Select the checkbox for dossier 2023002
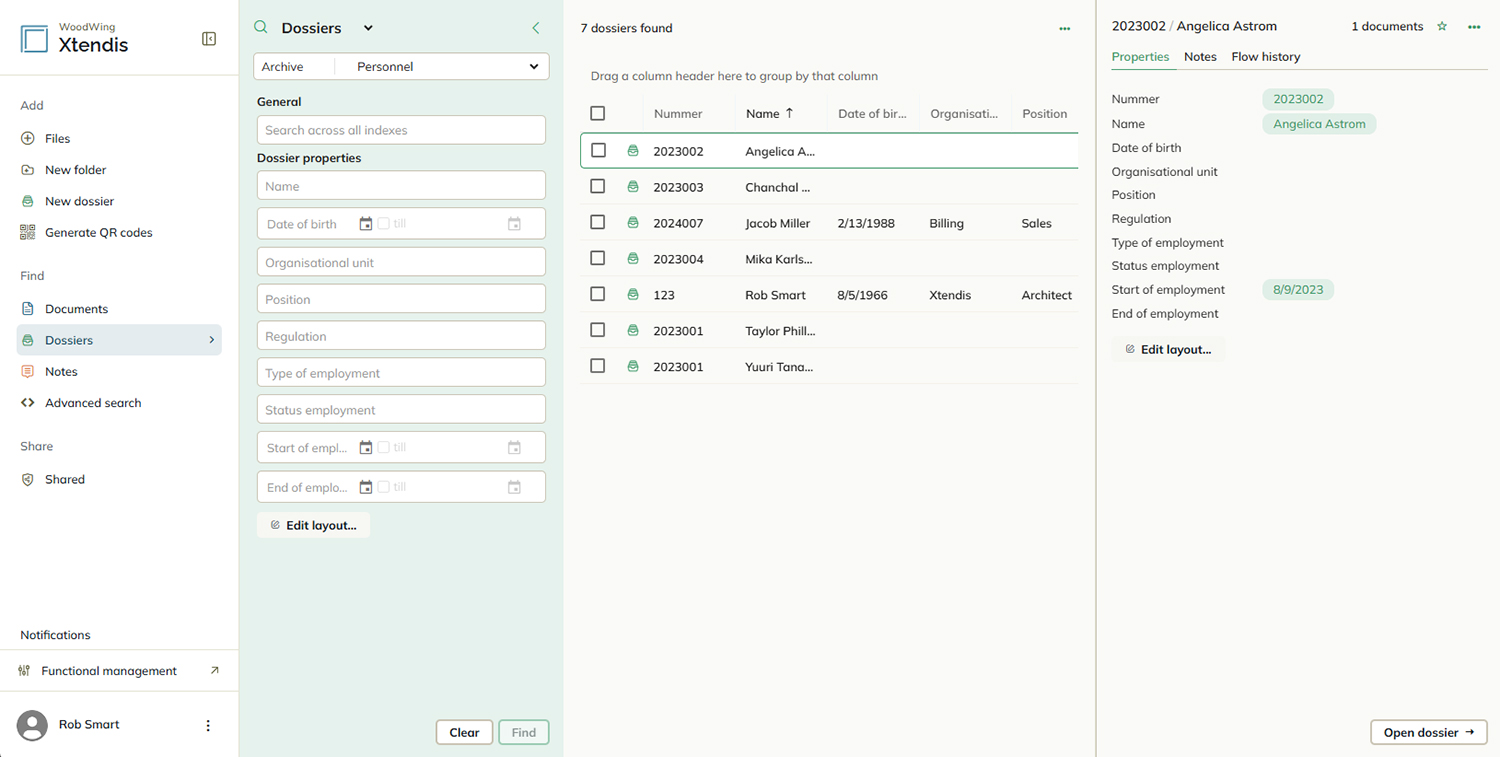The width and height of the screenshot is (1500, 757). [598, 151]
